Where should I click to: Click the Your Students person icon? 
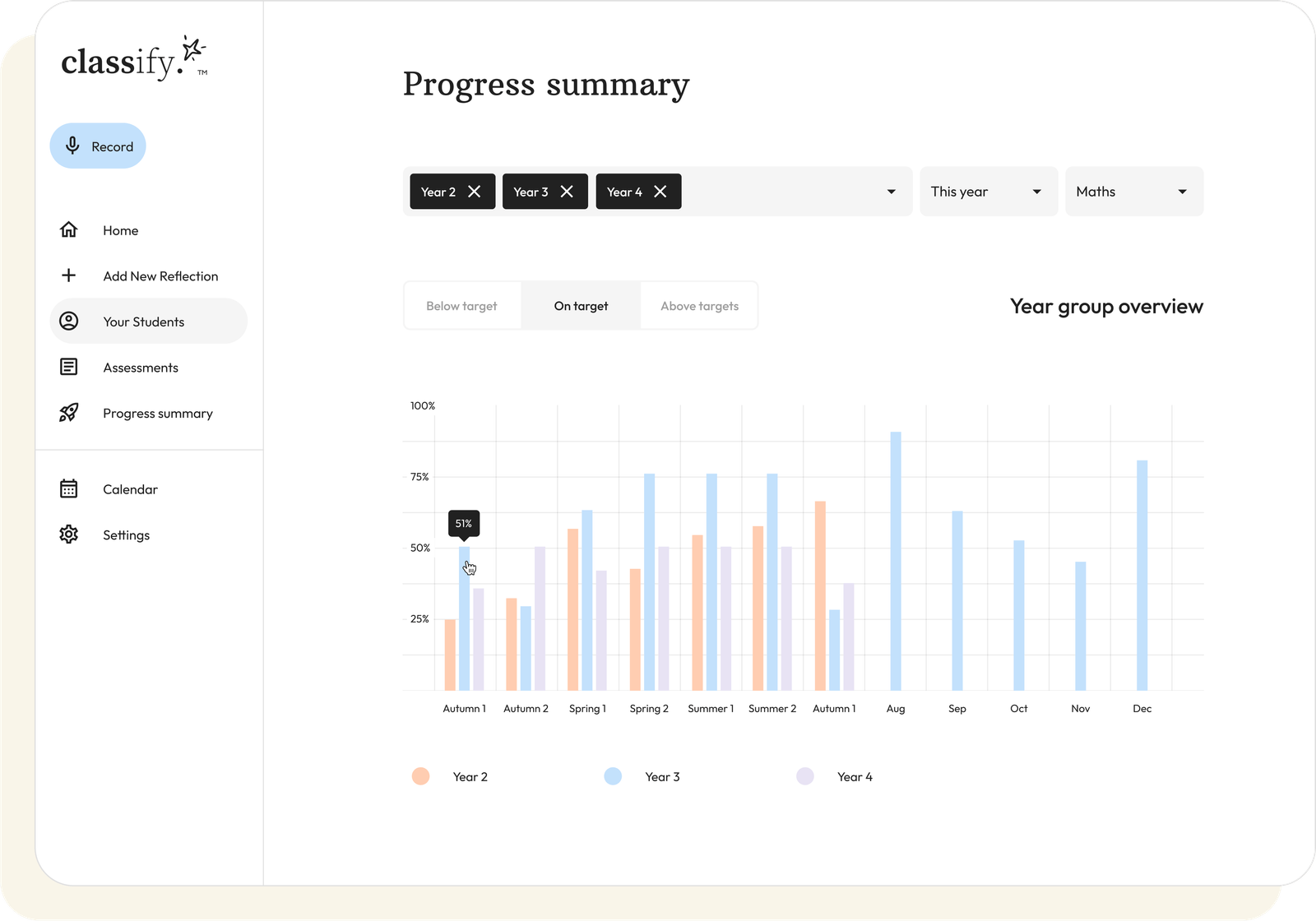point(69,322)
